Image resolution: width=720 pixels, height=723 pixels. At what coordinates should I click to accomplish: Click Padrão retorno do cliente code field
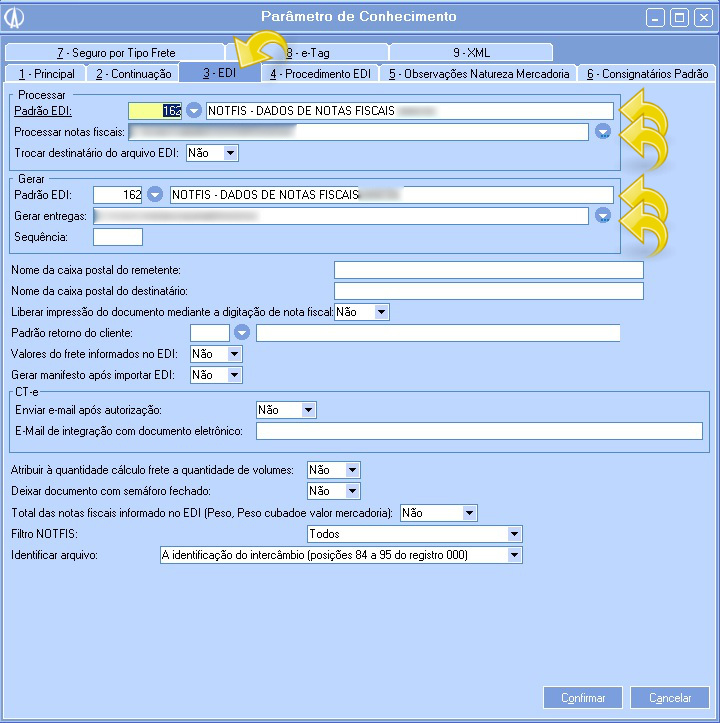tap(209, 333)
